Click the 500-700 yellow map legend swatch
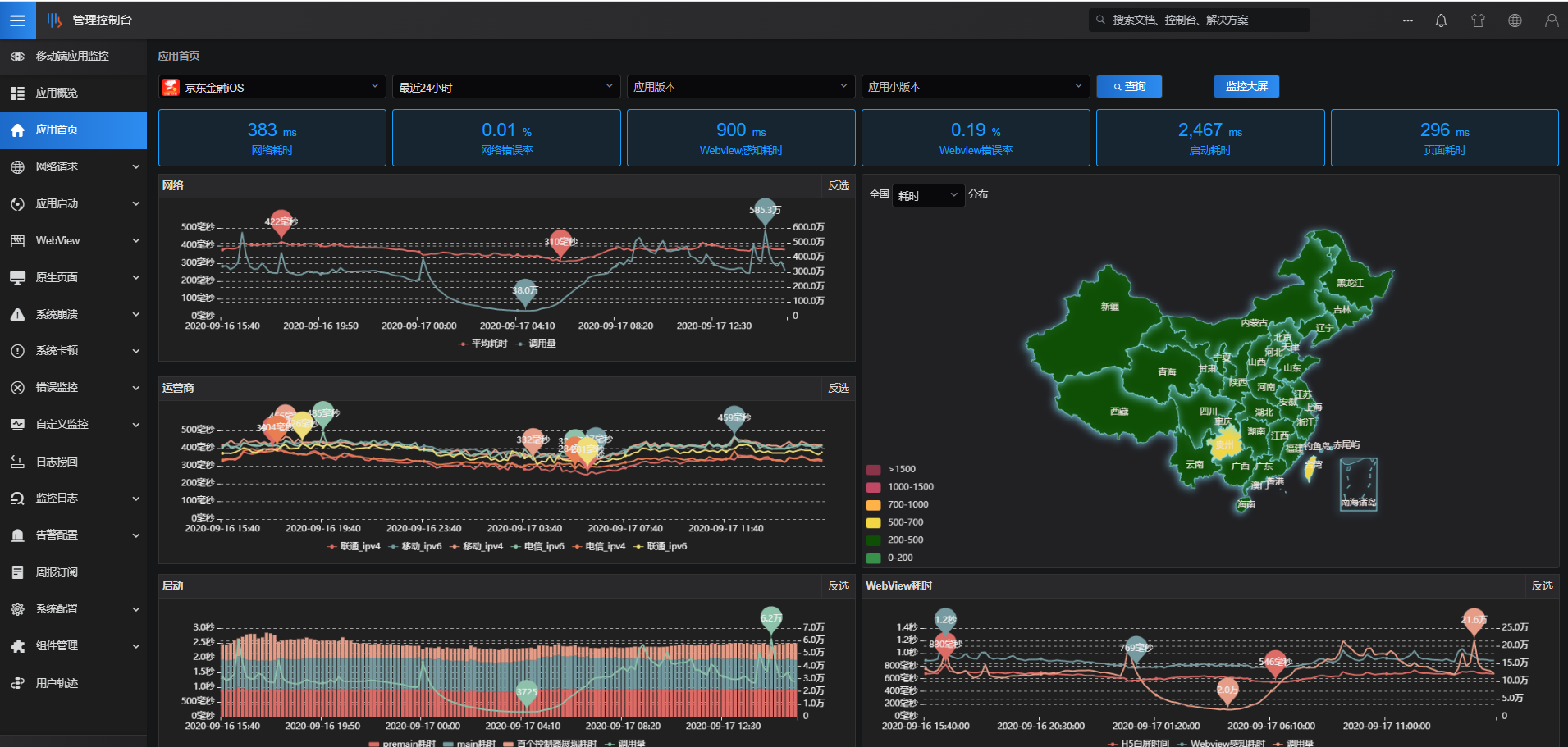Image resolution: width=1568 pixels, height=747 pixels. (873, 523)
